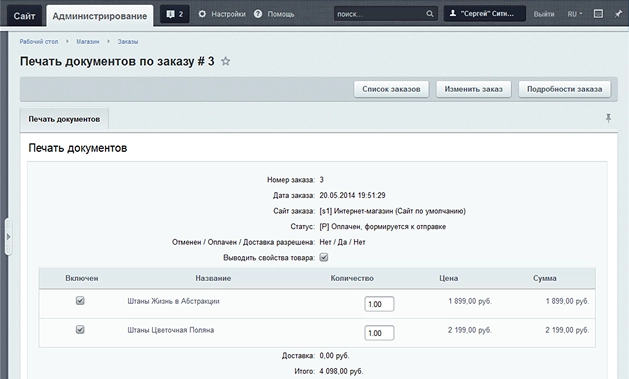
Task: Uncheck the Штаны Цветочная Поляна row checkbox
Action: [x=80, y=329]
